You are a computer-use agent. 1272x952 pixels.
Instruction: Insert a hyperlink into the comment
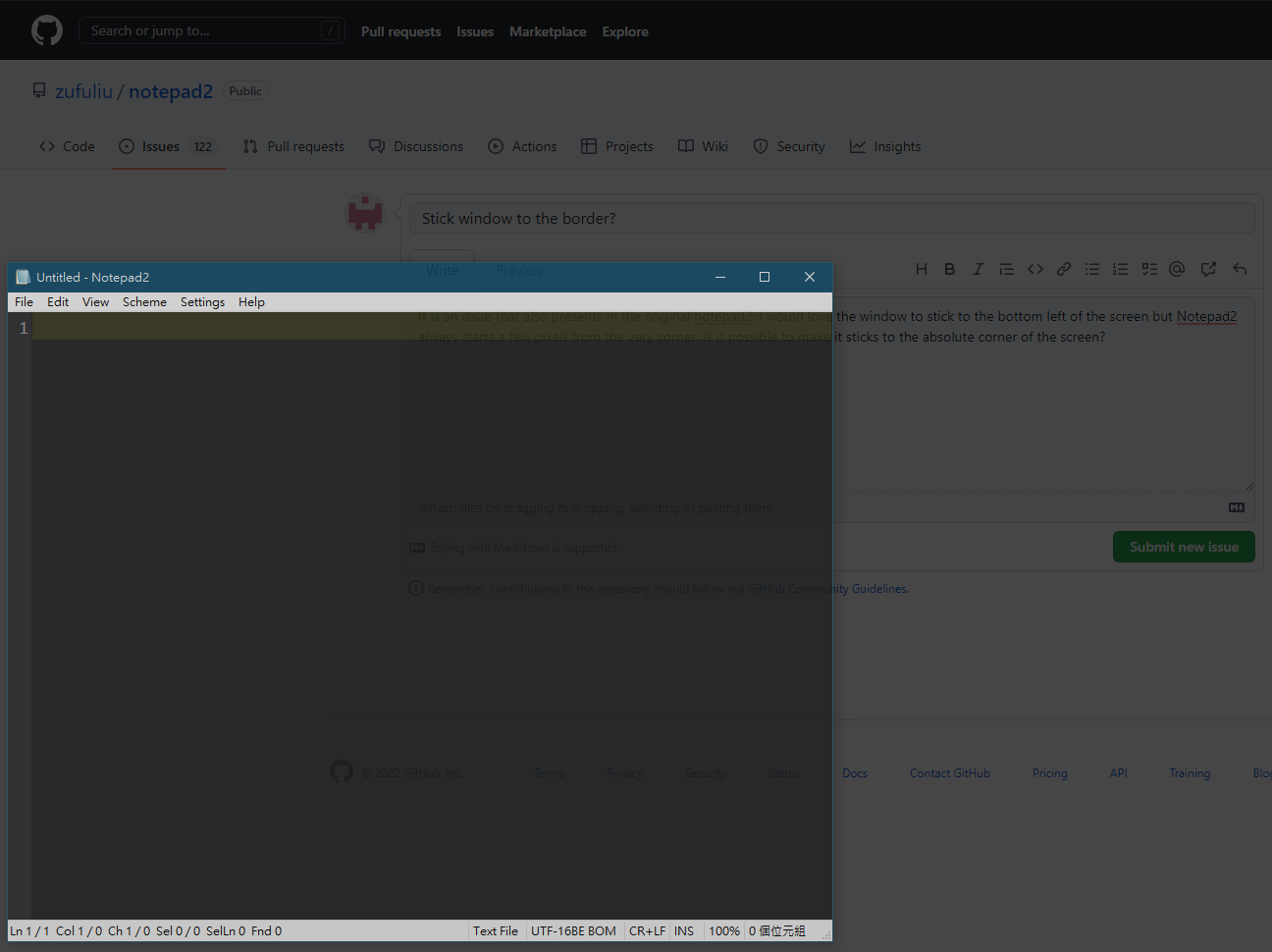coord(1063,268)
